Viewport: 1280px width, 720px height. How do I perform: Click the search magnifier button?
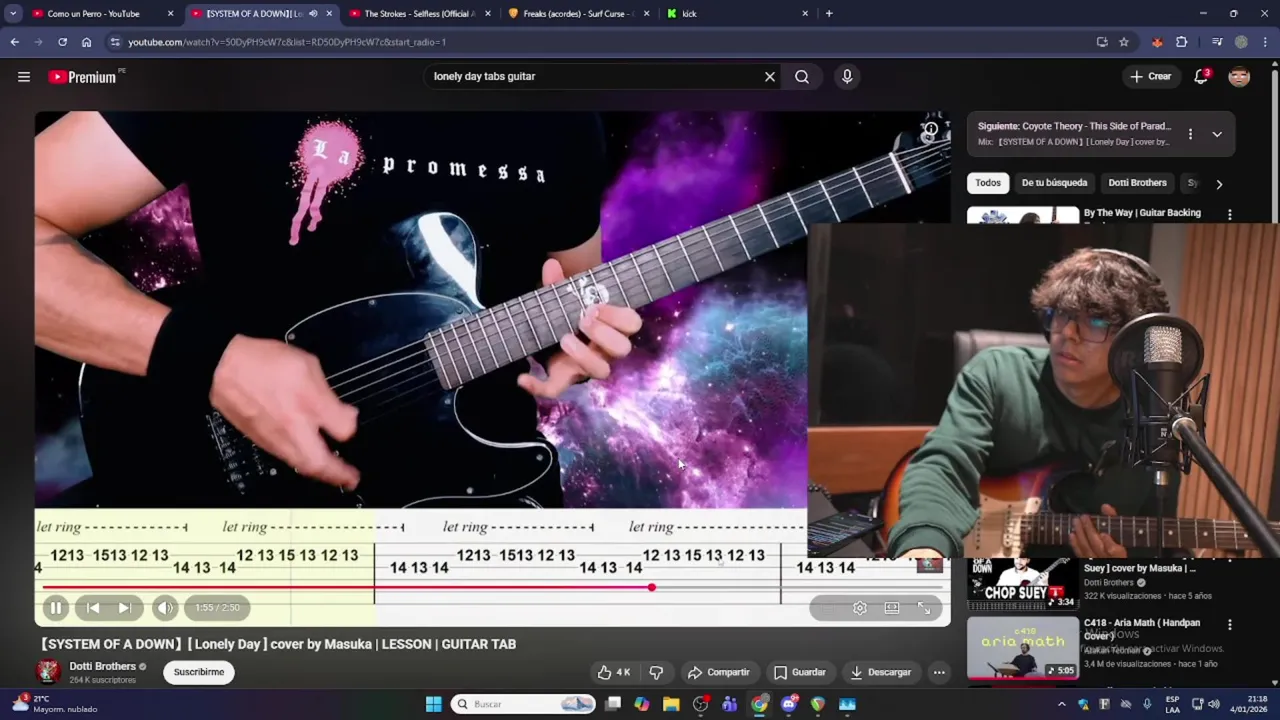pos(802,76)
